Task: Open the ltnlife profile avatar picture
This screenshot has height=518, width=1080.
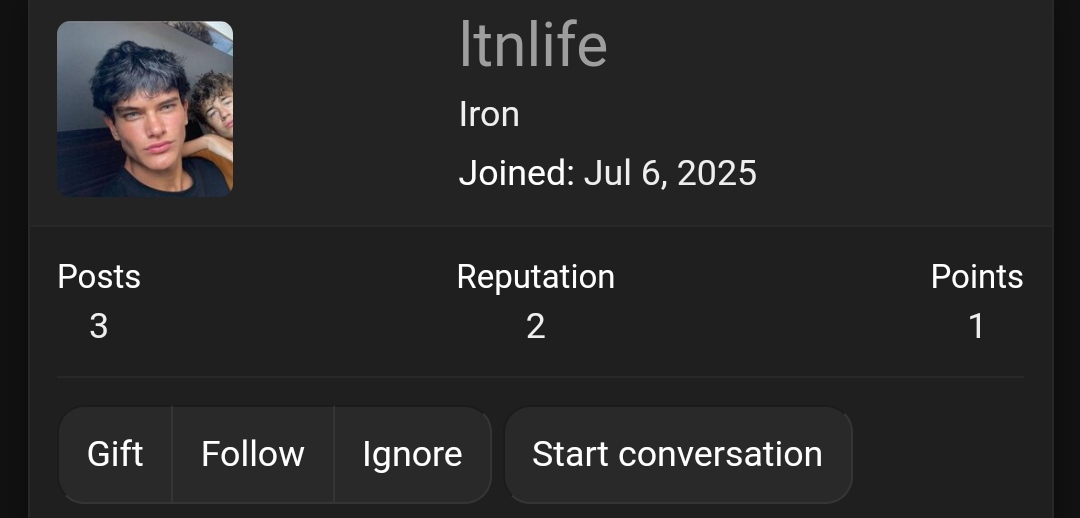Action: click(145, 109)
